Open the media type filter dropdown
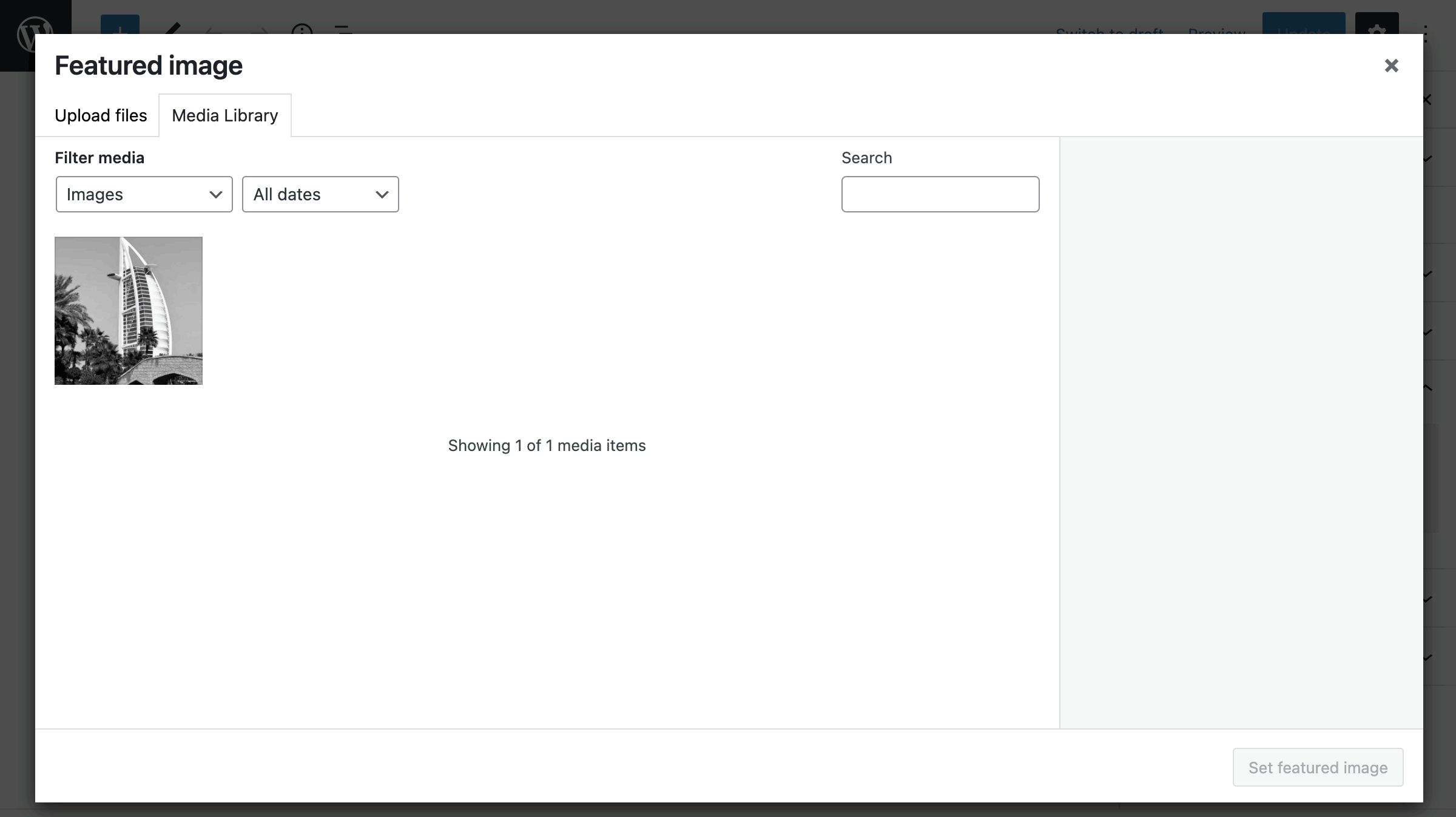Viewport: 1456px width, 817px height. (143, 194)
